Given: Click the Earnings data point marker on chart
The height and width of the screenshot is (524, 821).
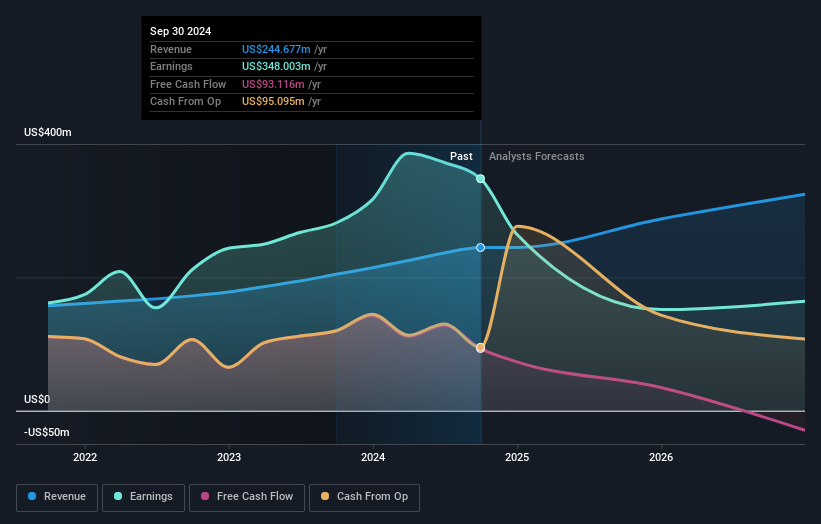Looking at the screenshot, I should tap(480, 179).
